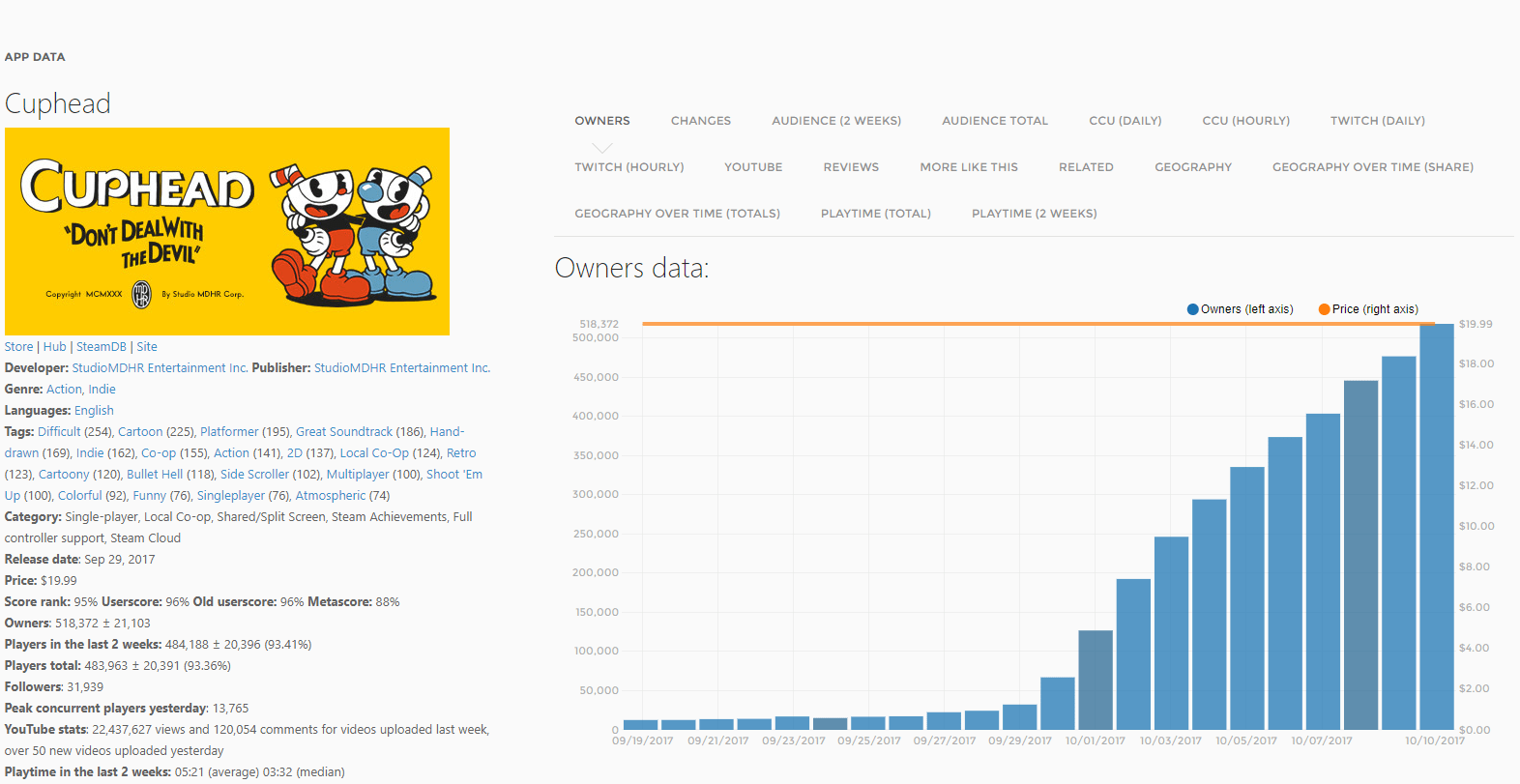Viewport: 1520px width, 784px height.
Task: Open the 2D tag
Action: pyautogui.click(x=295, y=453)
